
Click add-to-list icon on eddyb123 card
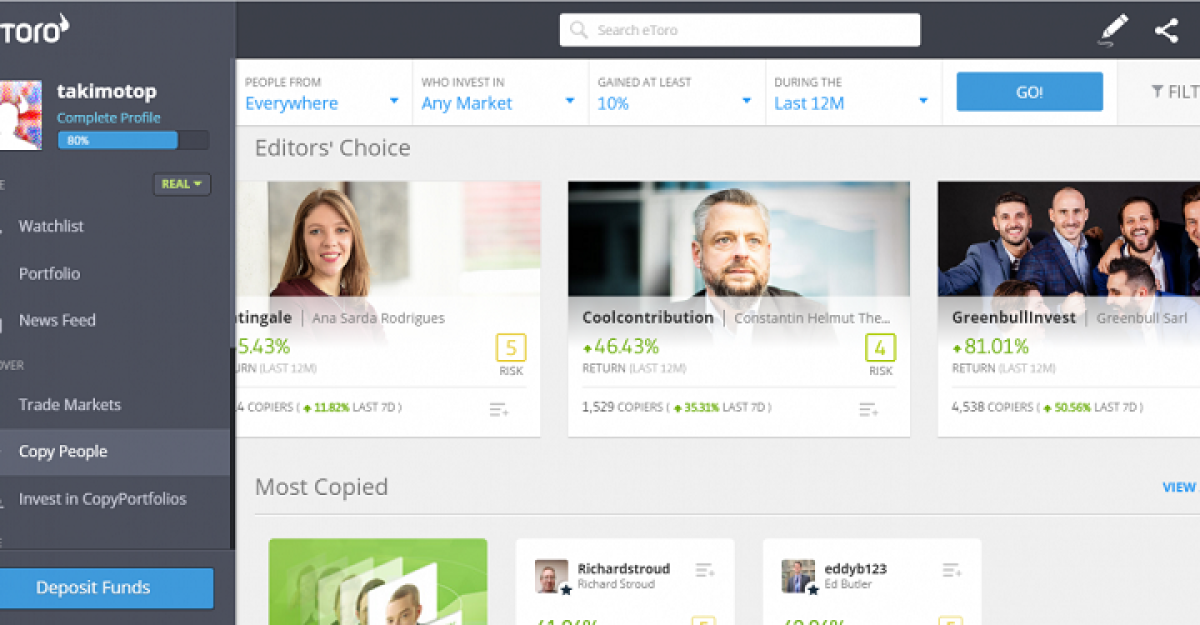click(x=951, y=570)
